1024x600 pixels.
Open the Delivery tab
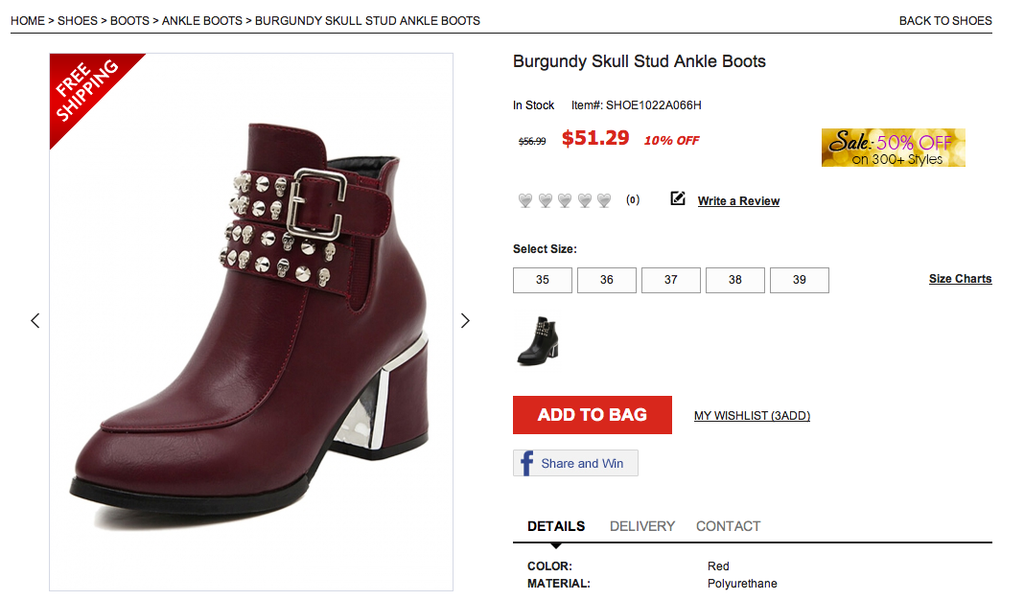click(x=642, y=526)
